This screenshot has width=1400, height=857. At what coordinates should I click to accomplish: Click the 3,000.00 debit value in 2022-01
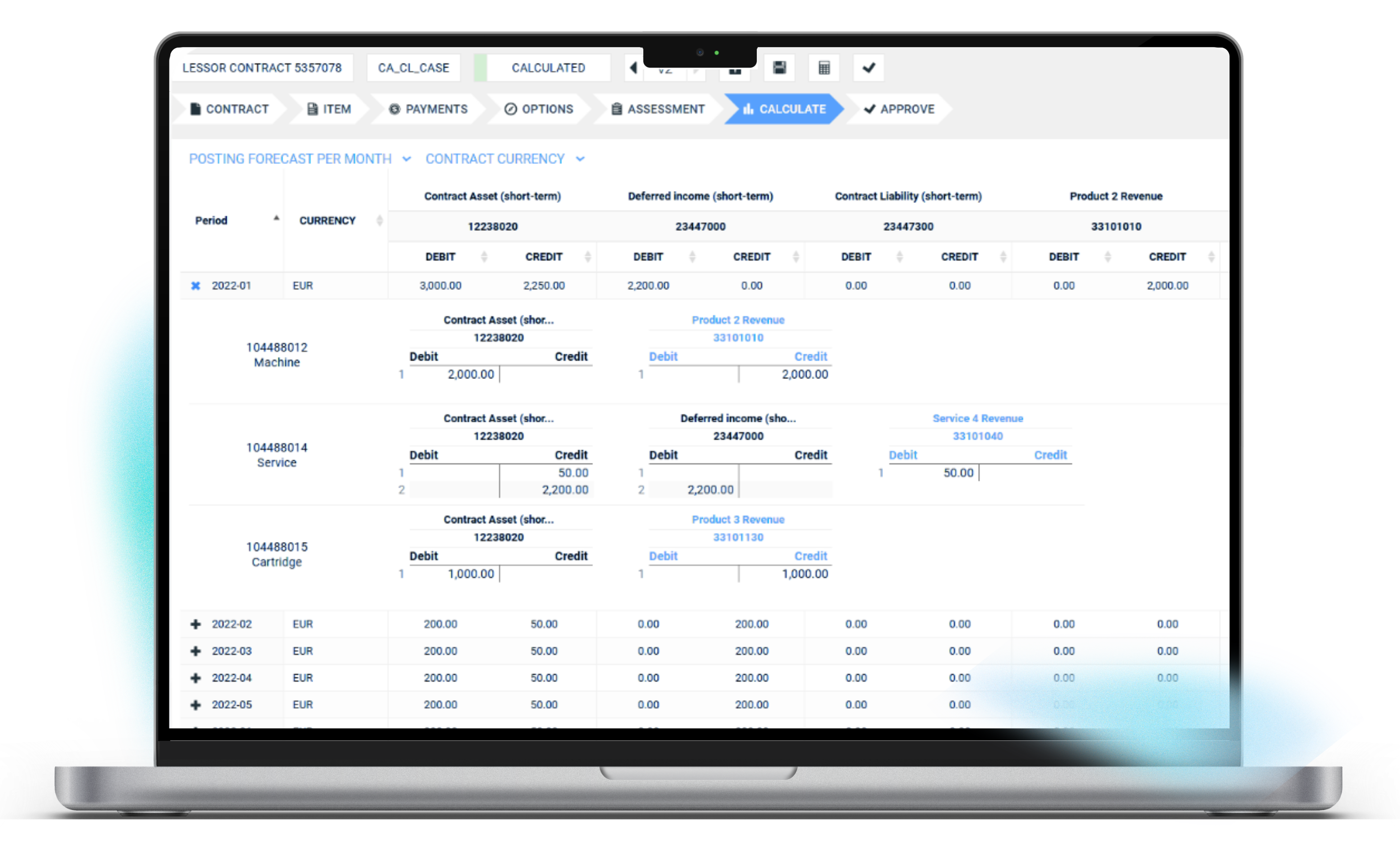tap(441, 286)
